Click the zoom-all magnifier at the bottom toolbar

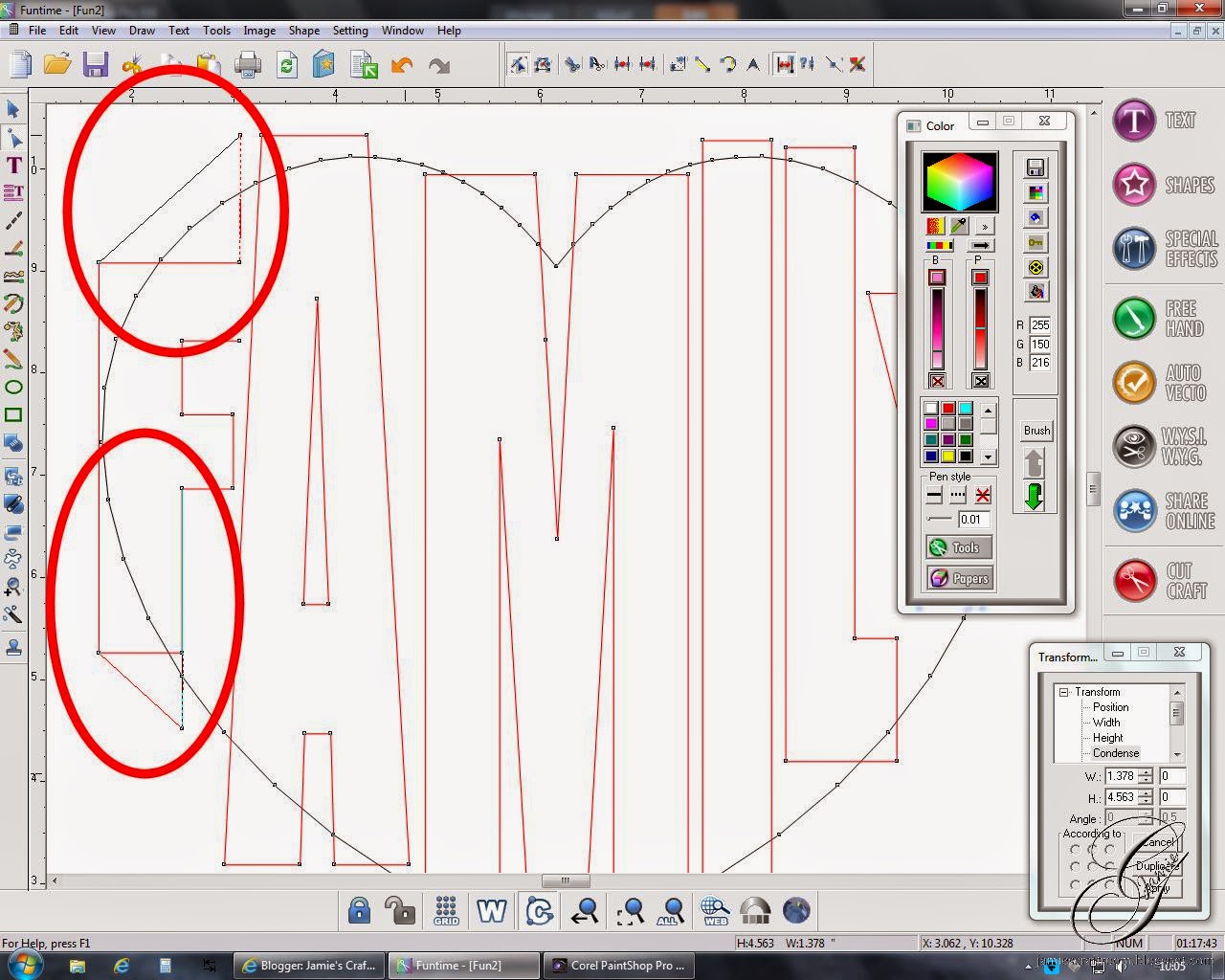click(x=670, y=910)
